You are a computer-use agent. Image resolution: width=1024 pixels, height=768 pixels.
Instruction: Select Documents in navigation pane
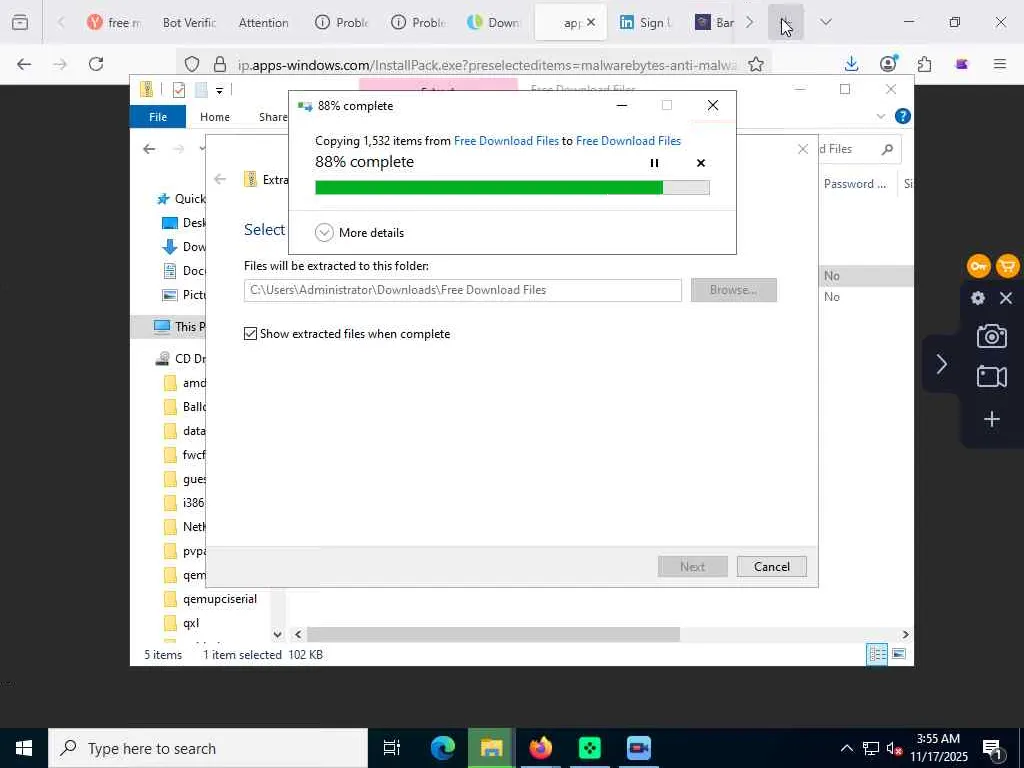(x=184, y=270)
